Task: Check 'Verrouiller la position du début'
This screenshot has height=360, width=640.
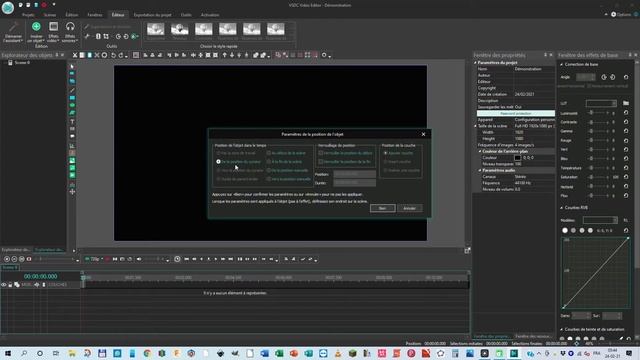Action: point(321,153)
